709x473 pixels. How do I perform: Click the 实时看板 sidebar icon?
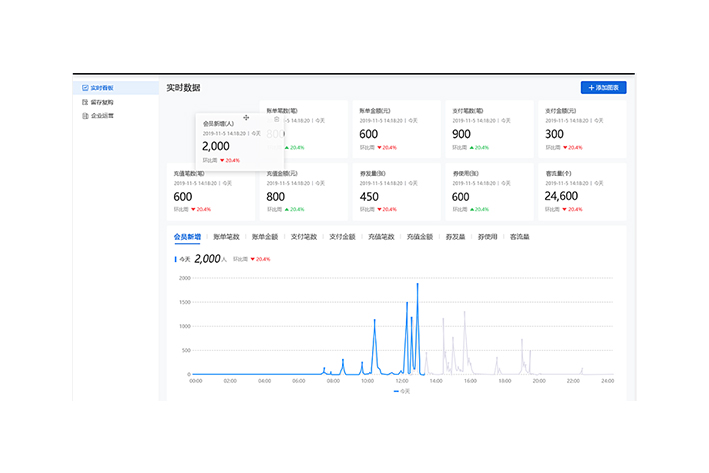(x=85, y=88)
